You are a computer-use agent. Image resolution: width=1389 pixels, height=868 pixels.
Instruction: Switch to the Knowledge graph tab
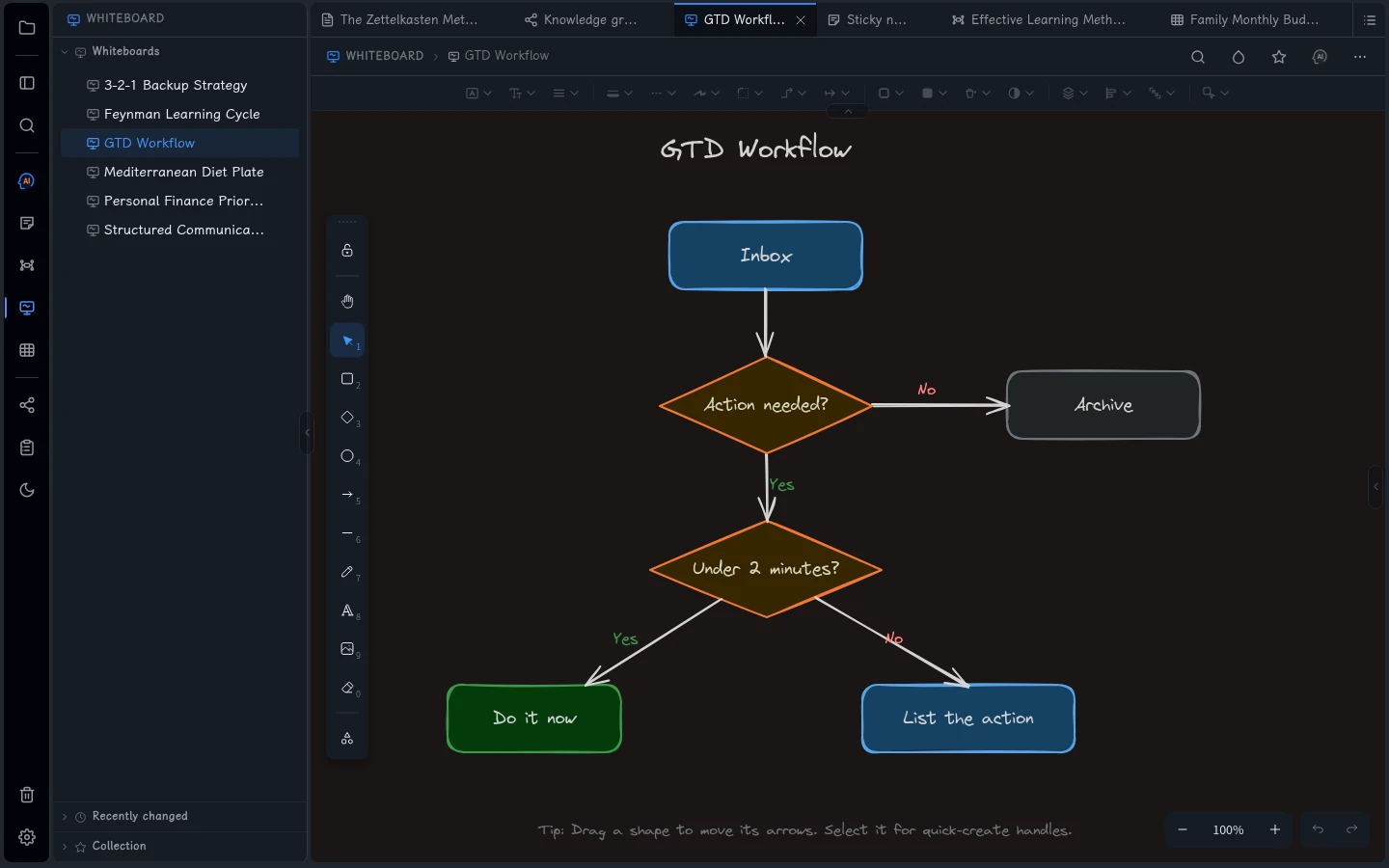[582, 19]
